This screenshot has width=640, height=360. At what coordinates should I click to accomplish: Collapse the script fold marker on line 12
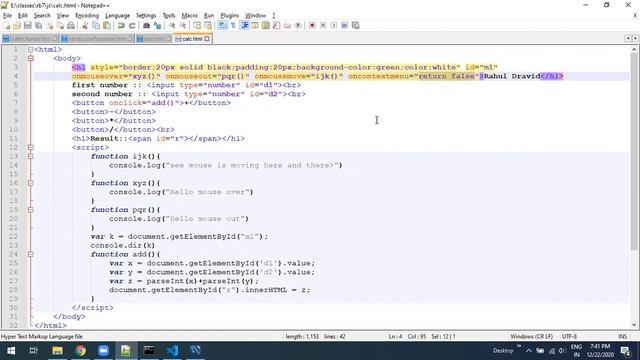click(31, 147)
